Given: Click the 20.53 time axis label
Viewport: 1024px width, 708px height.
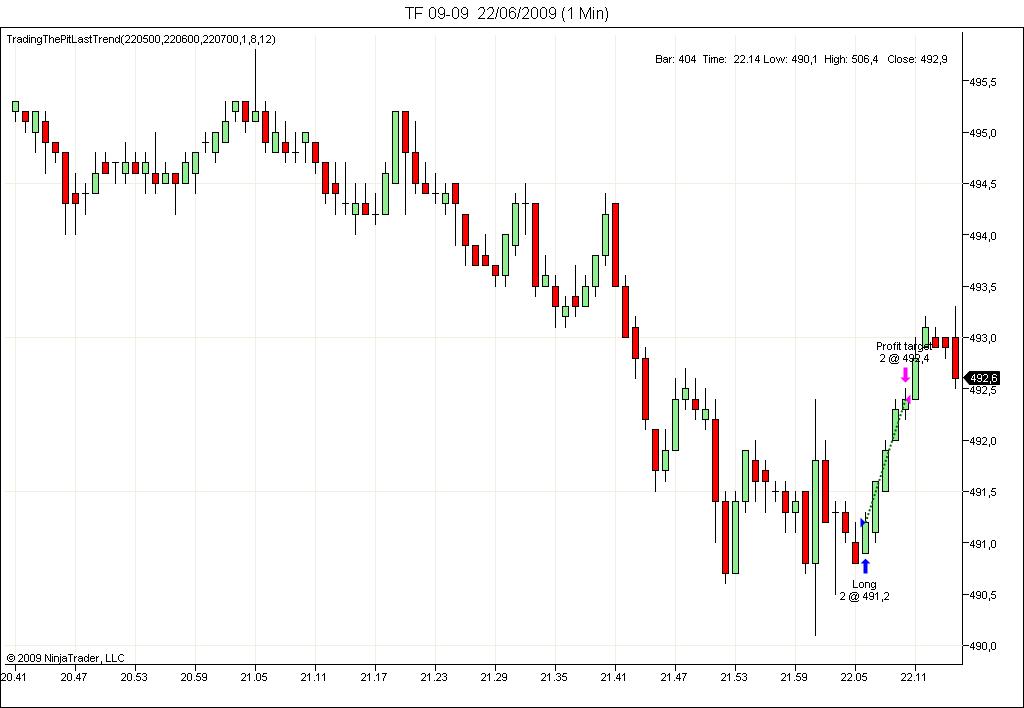Looking at the screenshot, I should [x=134, y=677].
